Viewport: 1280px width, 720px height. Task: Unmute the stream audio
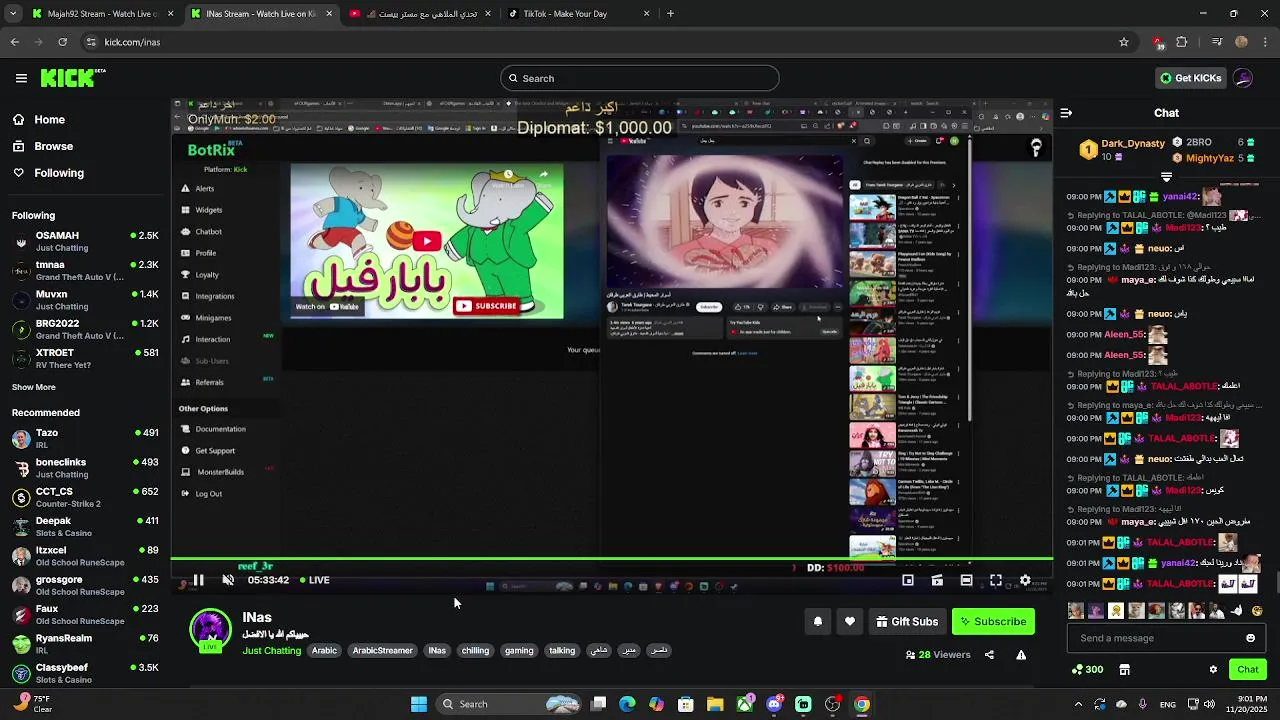[x=228, y=580]
